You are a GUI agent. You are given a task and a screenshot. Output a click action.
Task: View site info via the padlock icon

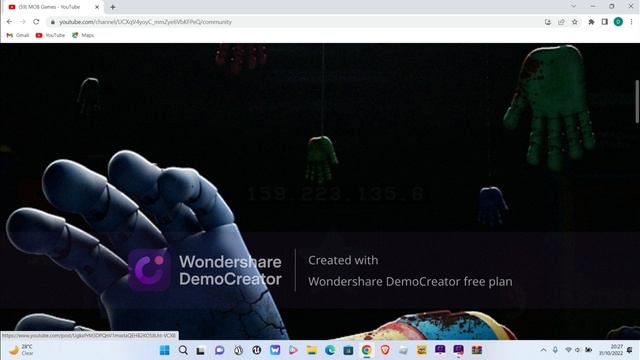(53, 22)
